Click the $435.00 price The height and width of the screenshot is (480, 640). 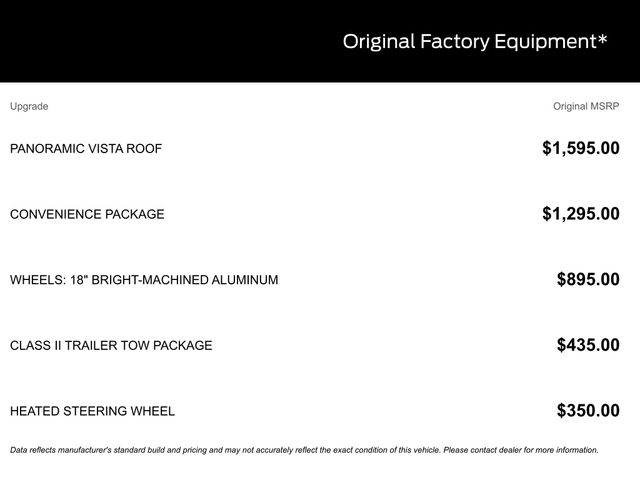587,345
